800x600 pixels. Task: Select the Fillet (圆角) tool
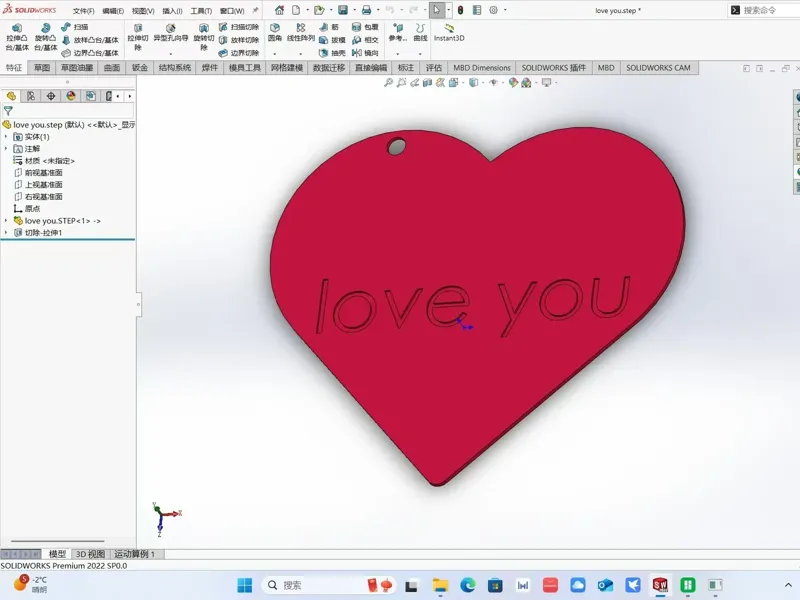point(274,33)
